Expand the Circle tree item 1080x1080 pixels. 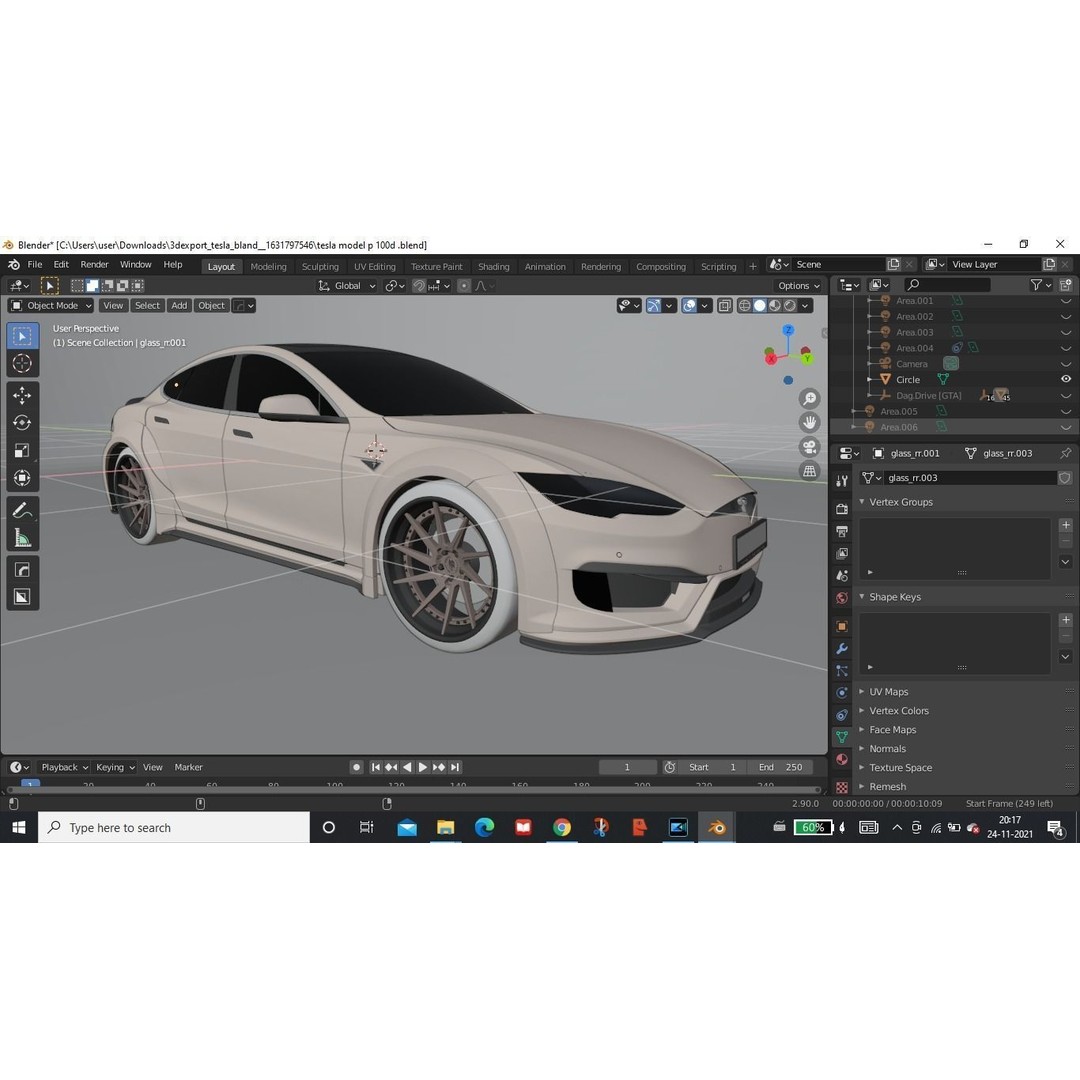coord(869,380)
